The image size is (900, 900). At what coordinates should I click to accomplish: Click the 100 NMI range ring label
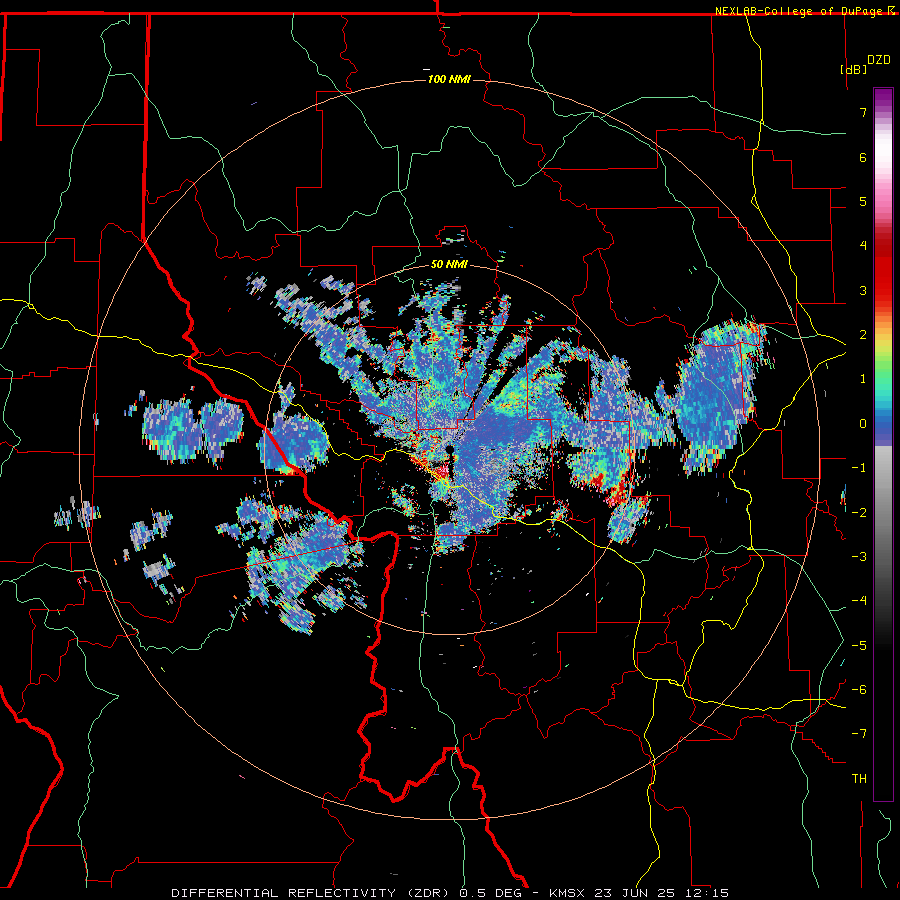click(449, 79)
